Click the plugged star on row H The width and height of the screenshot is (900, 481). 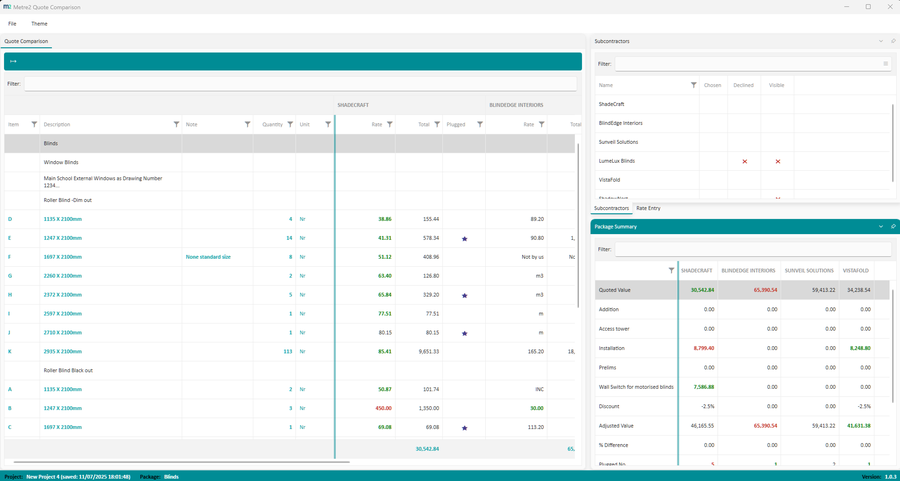(464, 295)
